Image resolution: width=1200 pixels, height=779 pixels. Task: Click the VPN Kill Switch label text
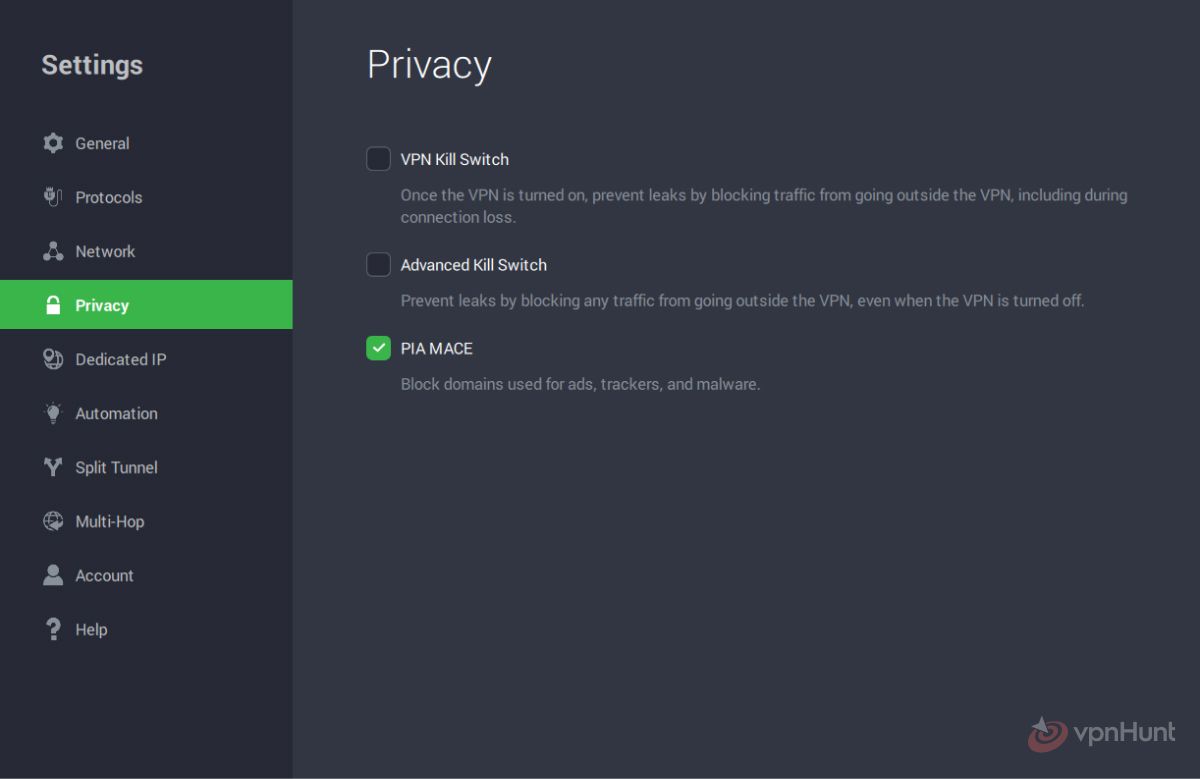click(x=455, y=159)
